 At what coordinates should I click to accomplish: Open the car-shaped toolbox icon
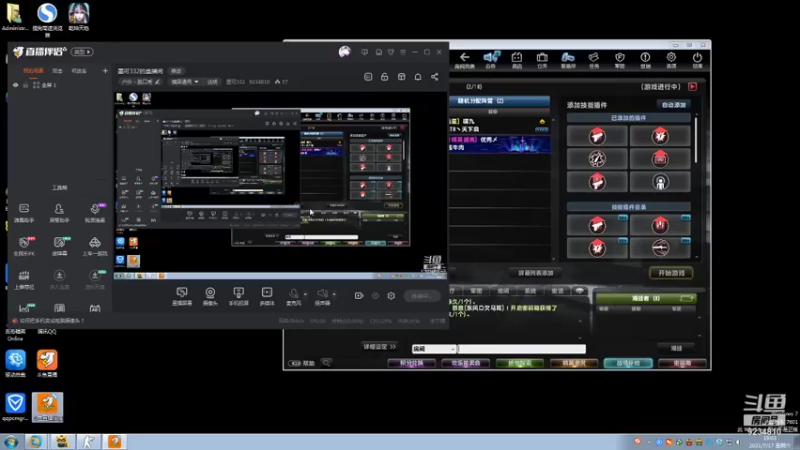[95, 246]
